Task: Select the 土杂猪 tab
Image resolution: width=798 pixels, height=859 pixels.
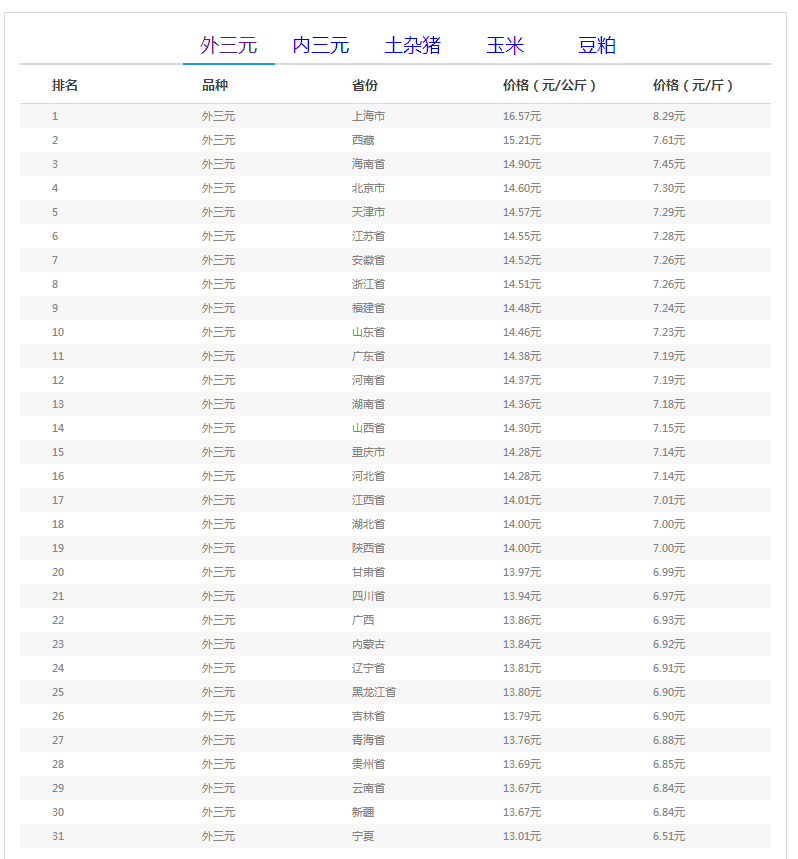Action: point(412,45)
